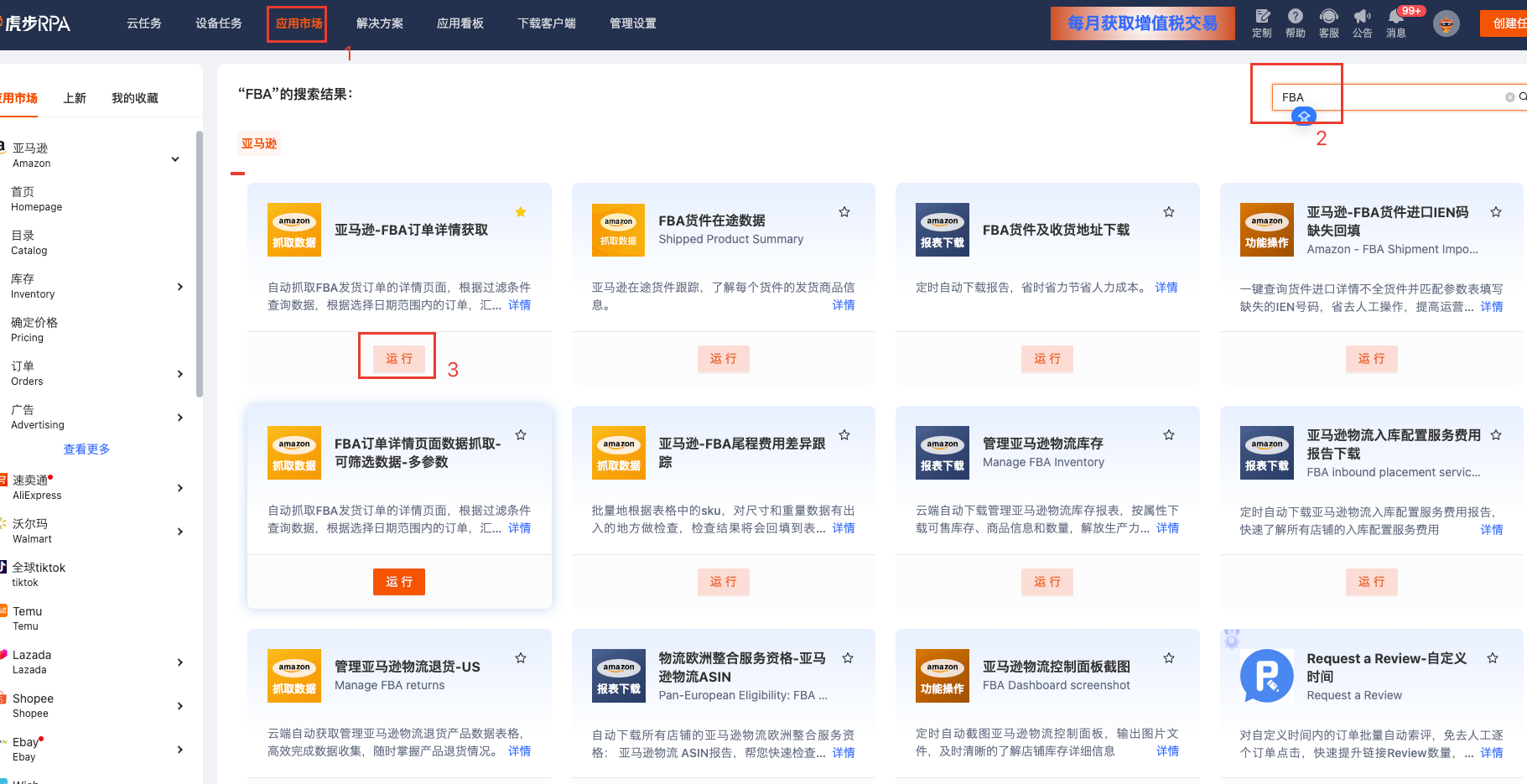Open the 云任务 top menu
The image size is (1527, 784).
coord(144,23)
